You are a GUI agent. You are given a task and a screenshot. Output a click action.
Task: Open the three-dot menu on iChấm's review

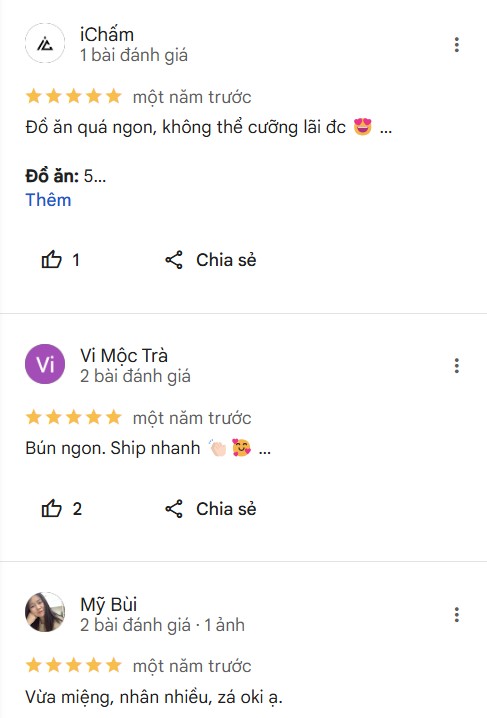[x=456, y=44]
